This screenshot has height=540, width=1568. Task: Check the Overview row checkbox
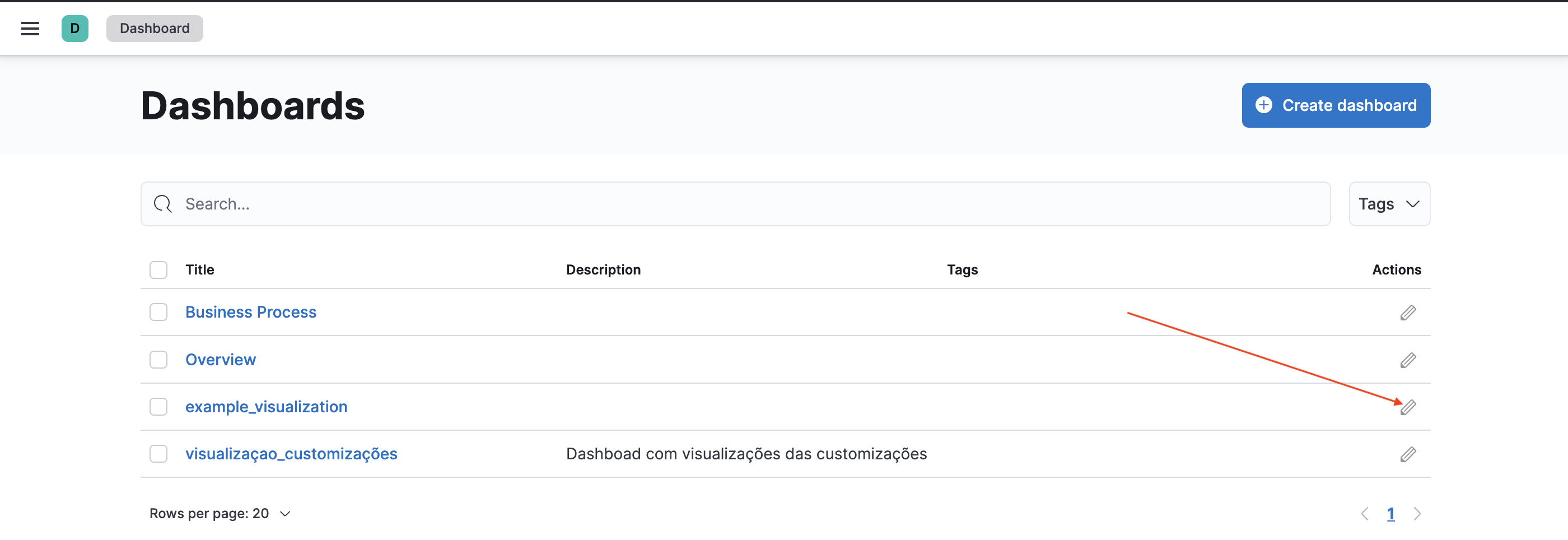pyautogui.click(x=158, y=360)
